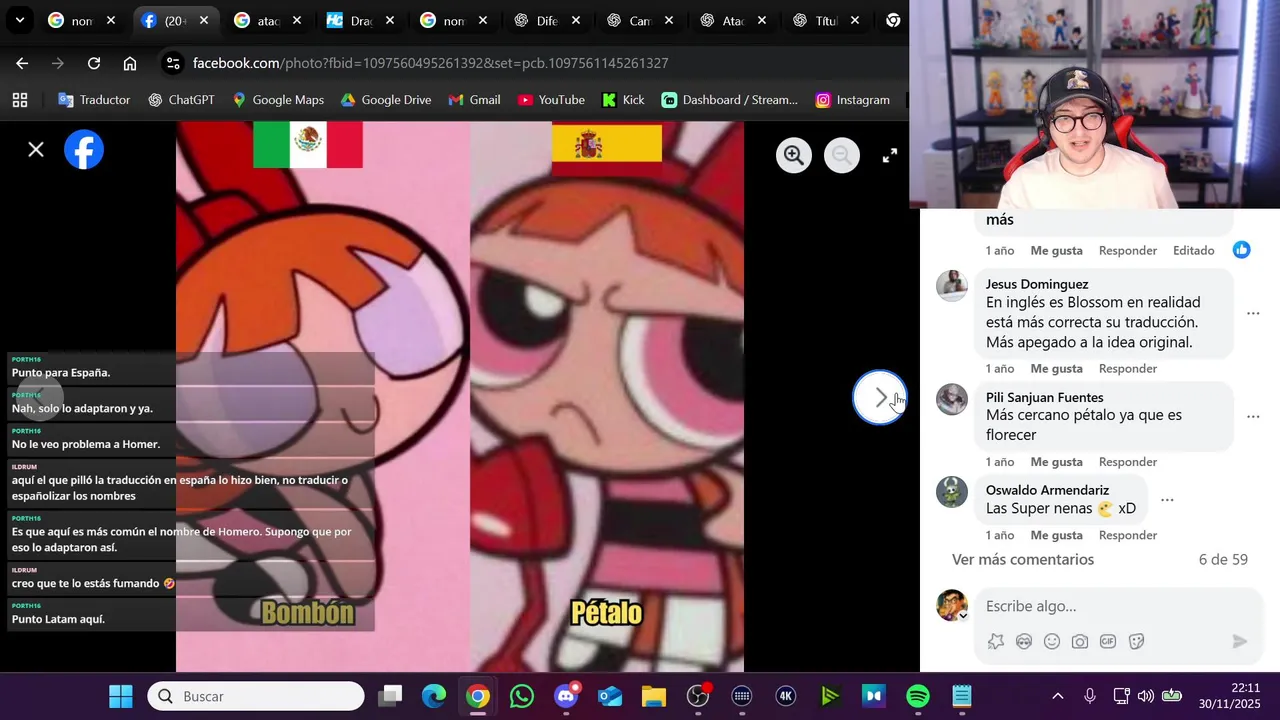Insert an avatar sticker in comment
The height and width of the screenshot is (720, 1280).
(x=1024, y=642)
